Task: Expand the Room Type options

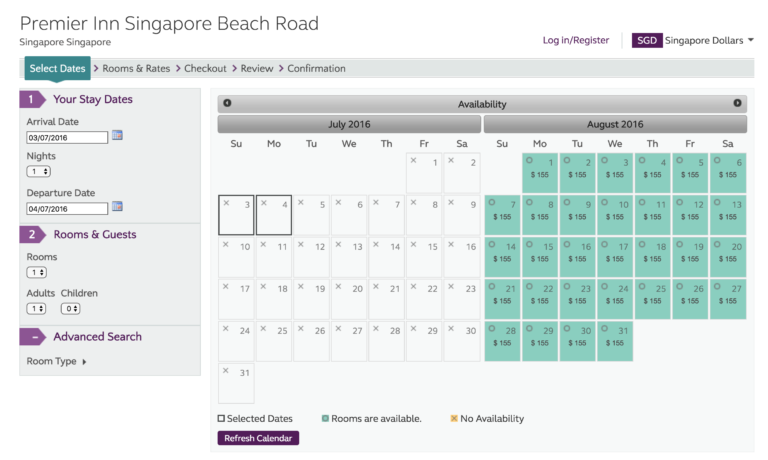Action: point(56,362)
